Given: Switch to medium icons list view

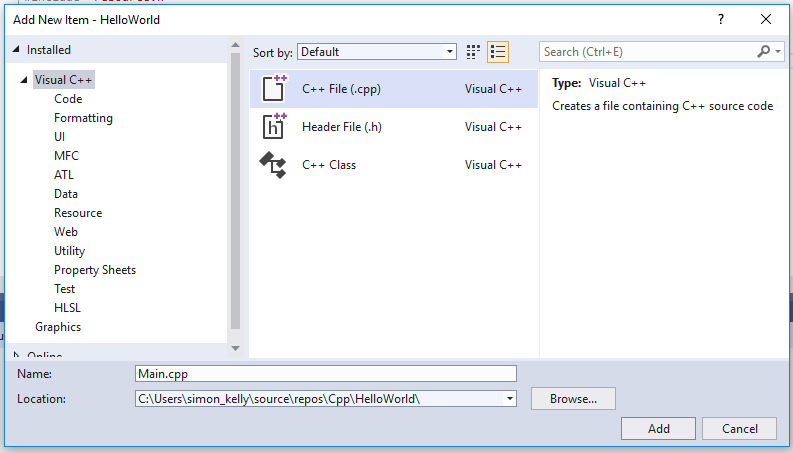Looking at the screenshot, I should (498, 52).
